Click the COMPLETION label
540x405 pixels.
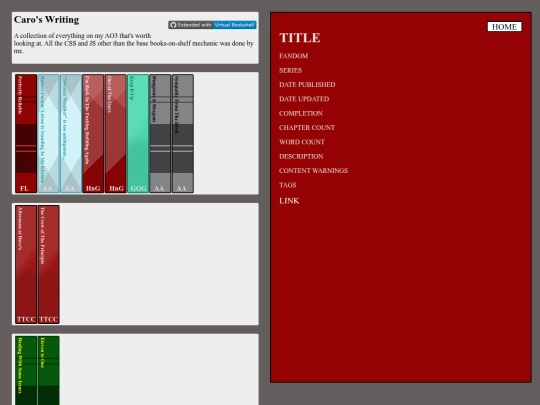301,113
